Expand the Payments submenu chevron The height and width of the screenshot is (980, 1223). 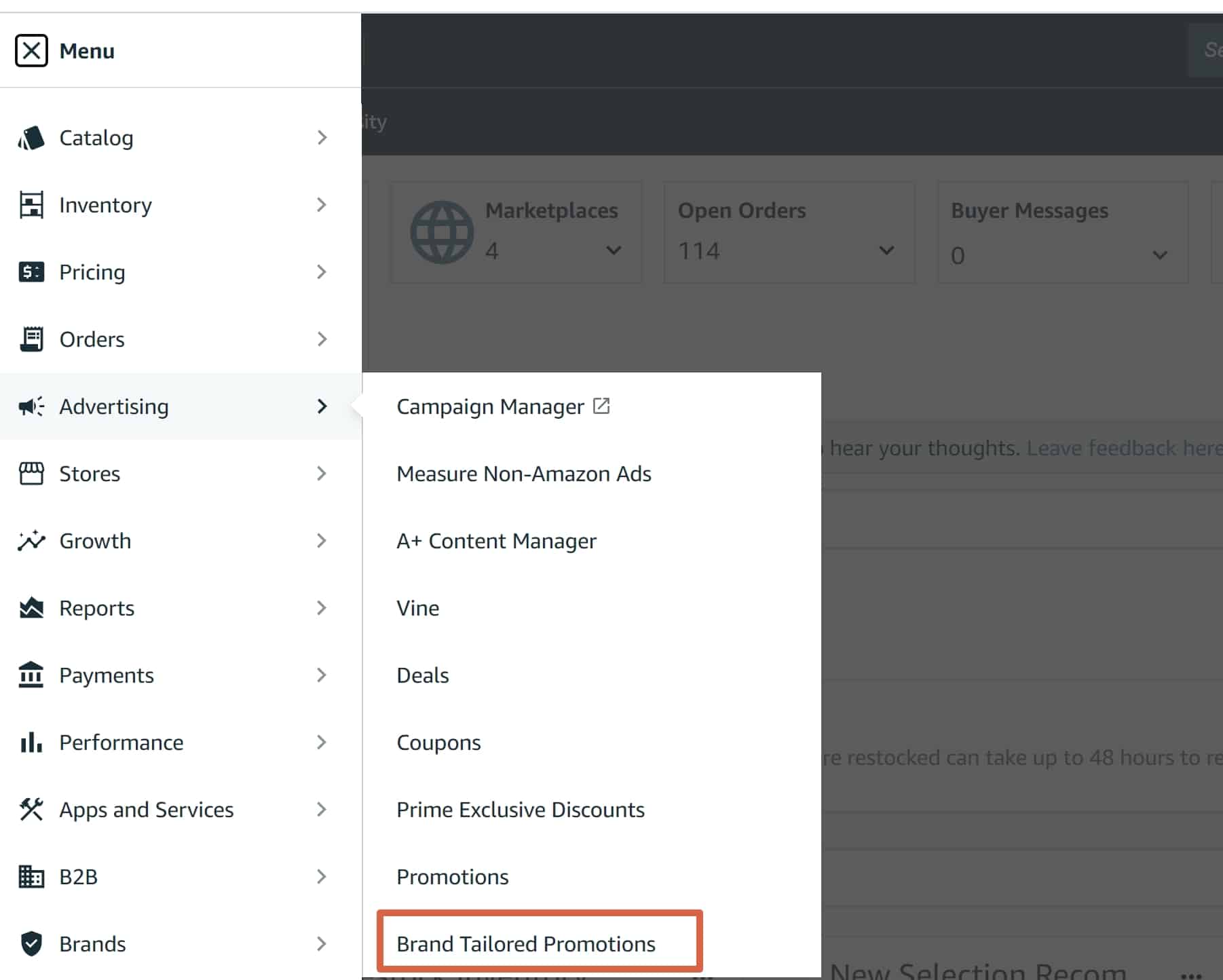[x=322, y=675]
